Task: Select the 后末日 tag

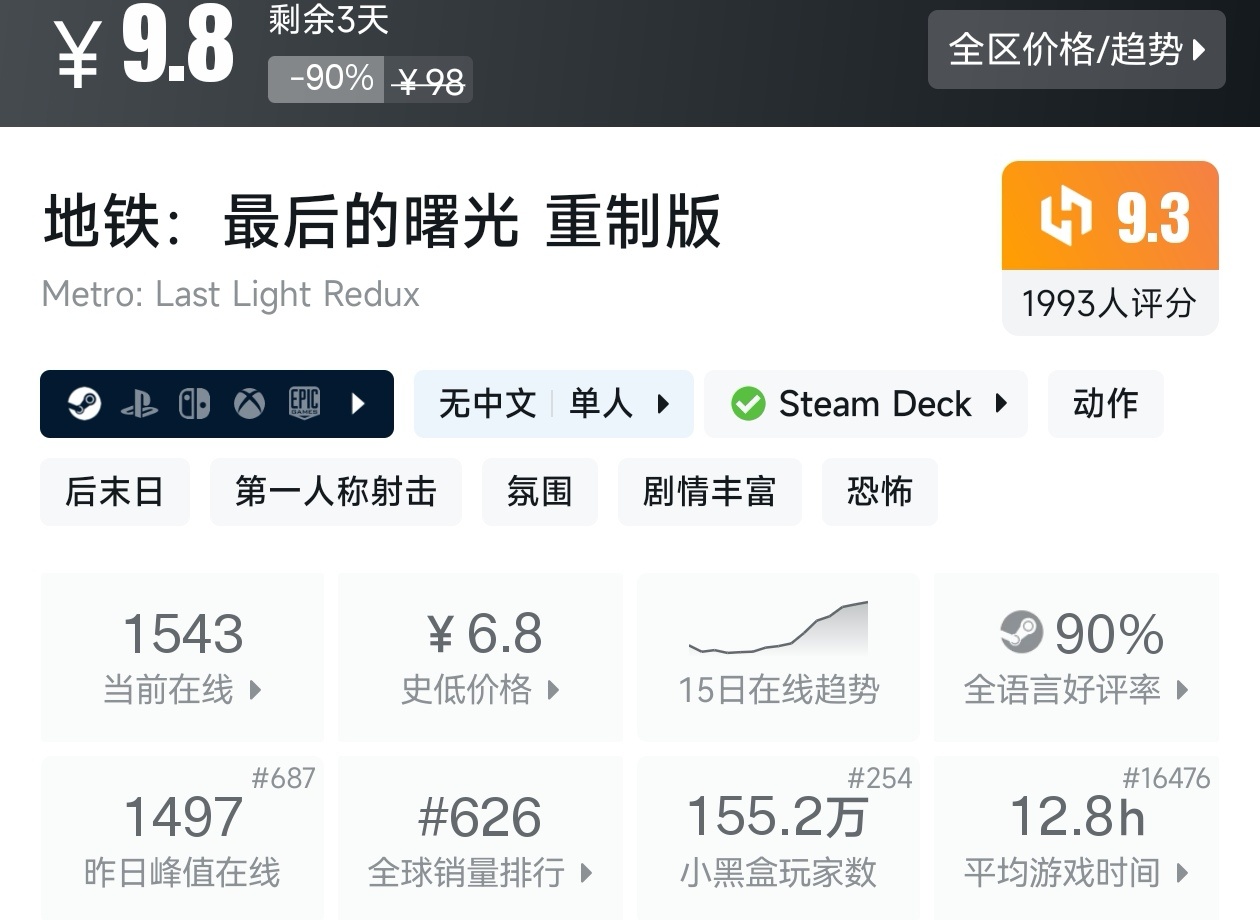Action: (x=114, y=492)
